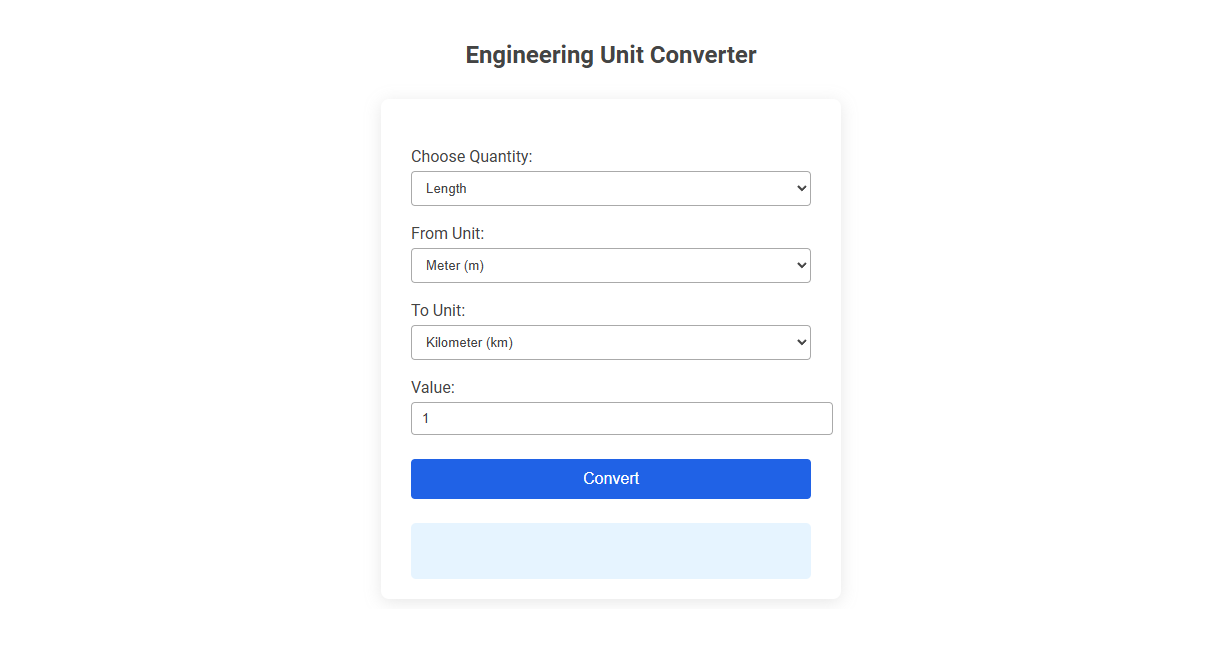Click the 'Value:' label above the input
The height and width of the screenshot is (659, 1222).
pyautogui.click(x=433, y=387)
